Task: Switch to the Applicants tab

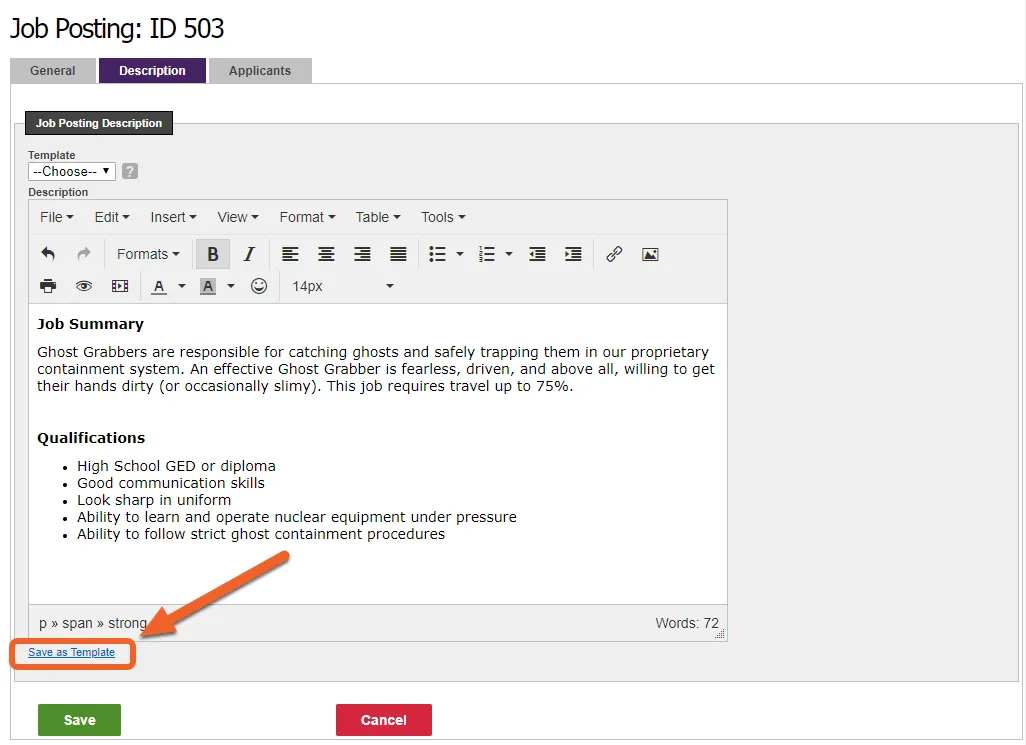Action: [260, 71]
